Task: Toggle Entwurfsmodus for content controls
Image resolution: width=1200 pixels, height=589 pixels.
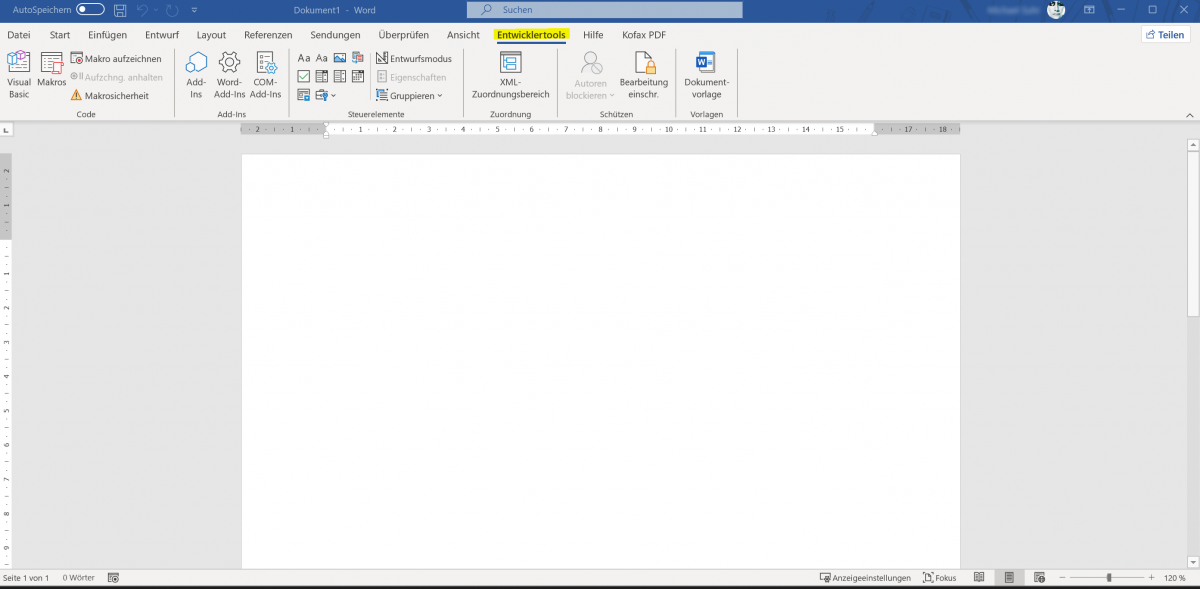Action: [x=412, y=58]
